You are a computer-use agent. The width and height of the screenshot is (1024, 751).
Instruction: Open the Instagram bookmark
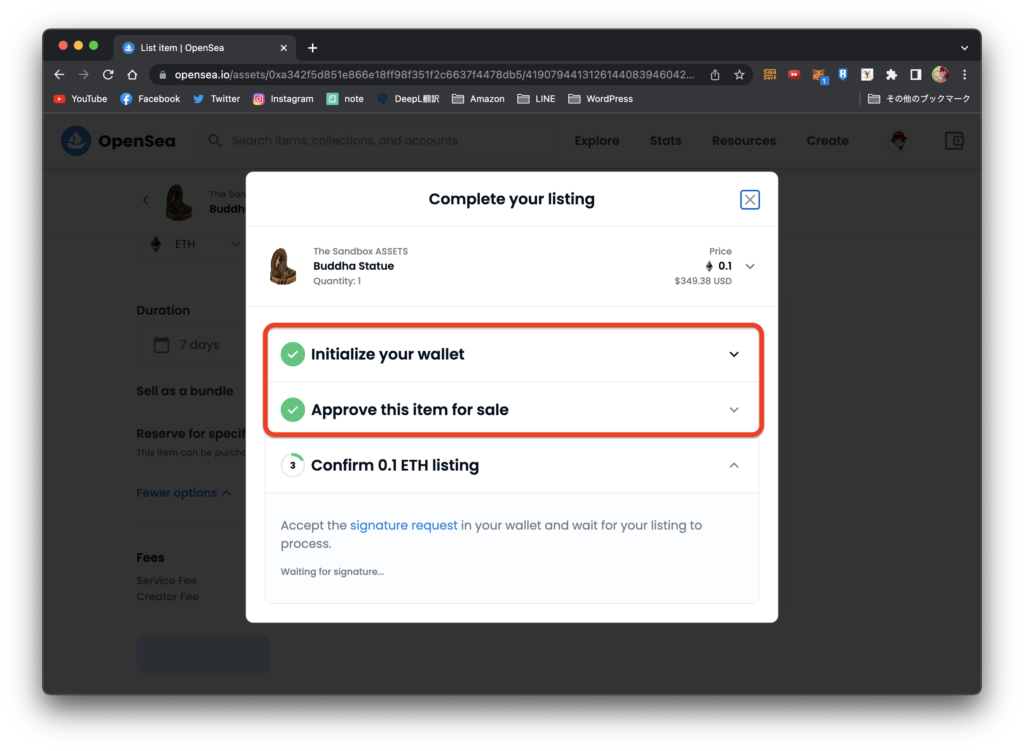pos(283,99)
